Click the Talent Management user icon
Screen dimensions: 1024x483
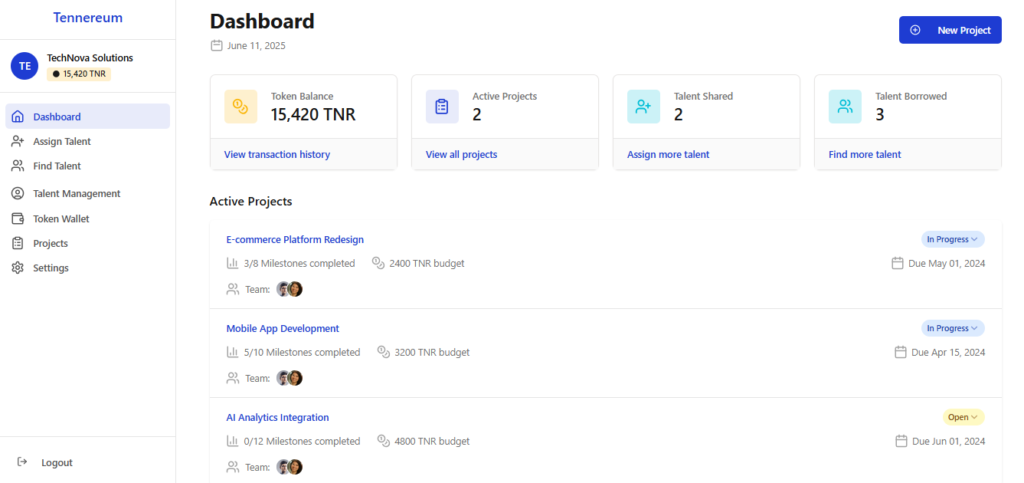click(x=18, y=193)
